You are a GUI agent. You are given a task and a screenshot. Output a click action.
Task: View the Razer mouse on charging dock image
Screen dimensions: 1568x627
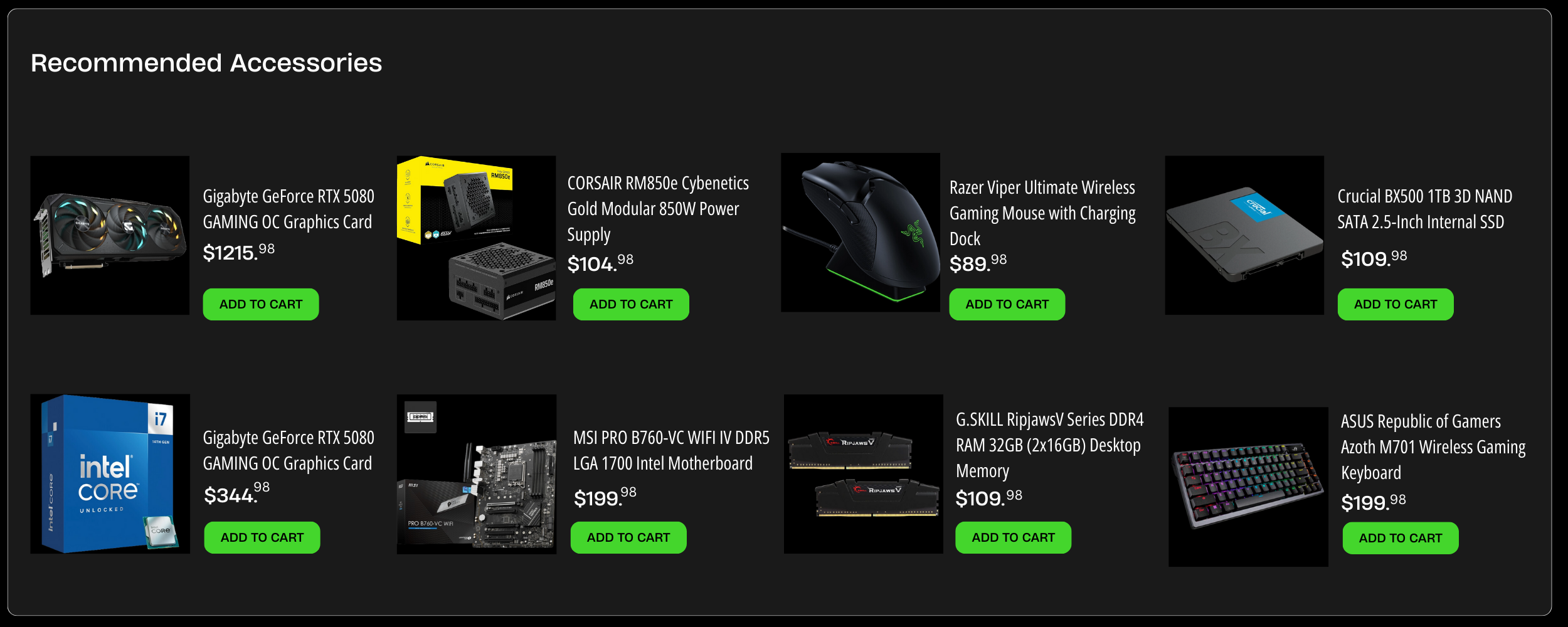coord(861,233)
